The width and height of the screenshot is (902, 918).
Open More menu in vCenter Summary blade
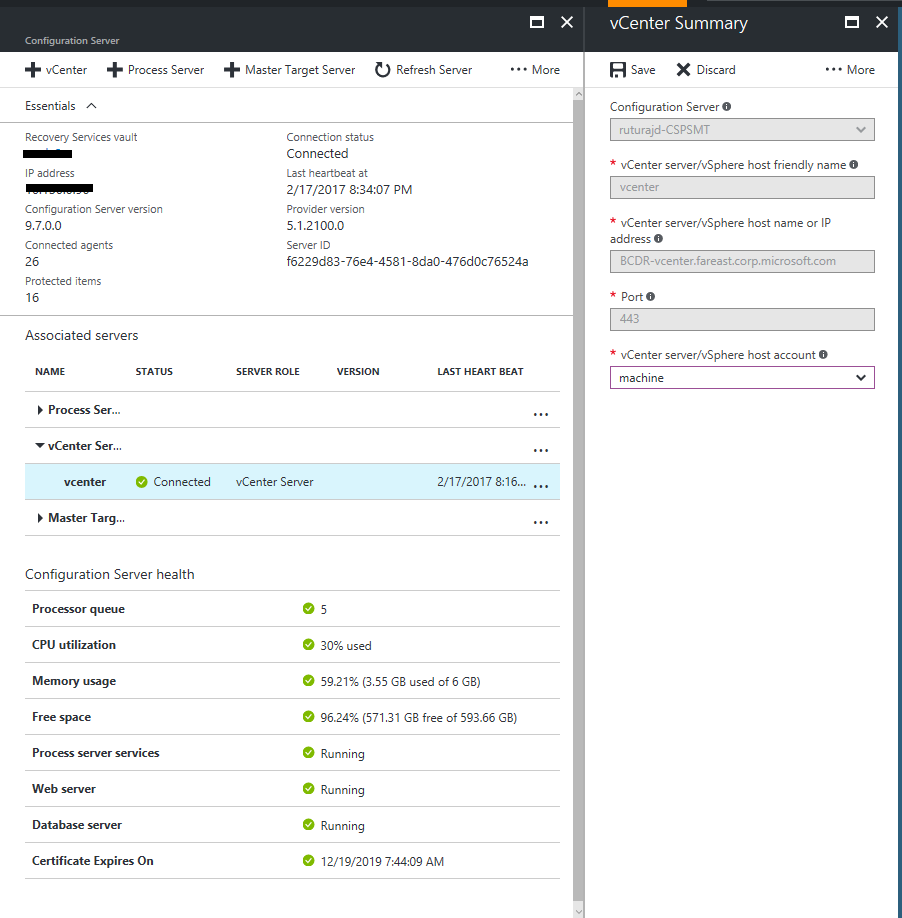pyautogui.click(x=850, y=70)
